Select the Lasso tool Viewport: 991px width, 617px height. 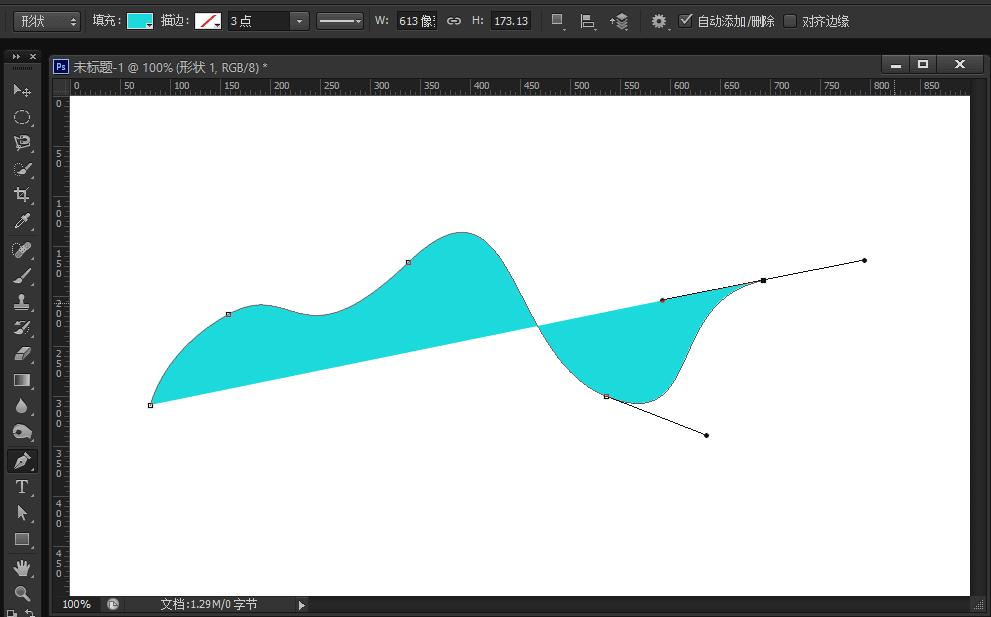coord(21,143)
